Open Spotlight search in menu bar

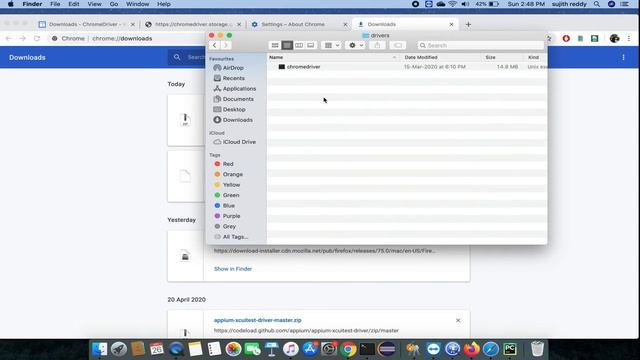click(x=597, y=4)
